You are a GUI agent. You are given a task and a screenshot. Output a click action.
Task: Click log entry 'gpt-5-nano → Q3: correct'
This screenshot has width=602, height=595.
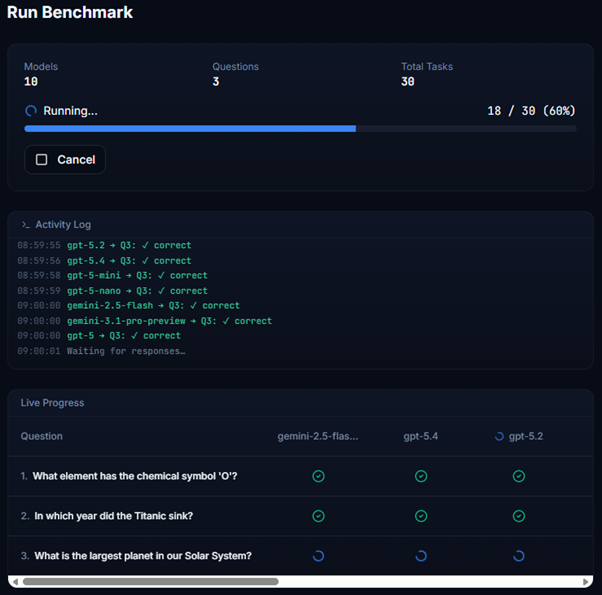137,291
